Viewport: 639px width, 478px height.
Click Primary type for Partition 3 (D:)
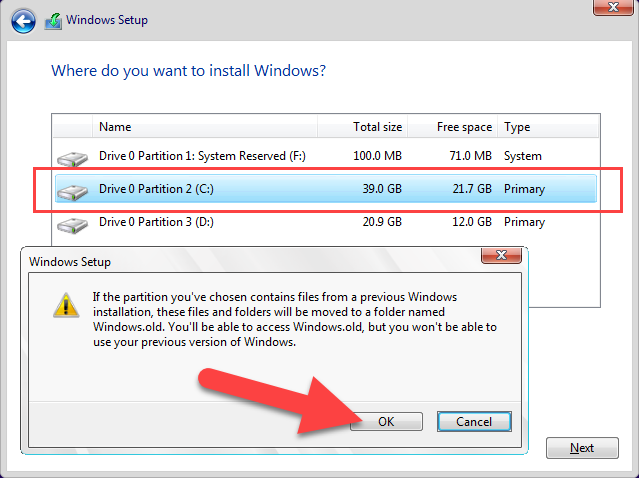(x=524, y=222)
